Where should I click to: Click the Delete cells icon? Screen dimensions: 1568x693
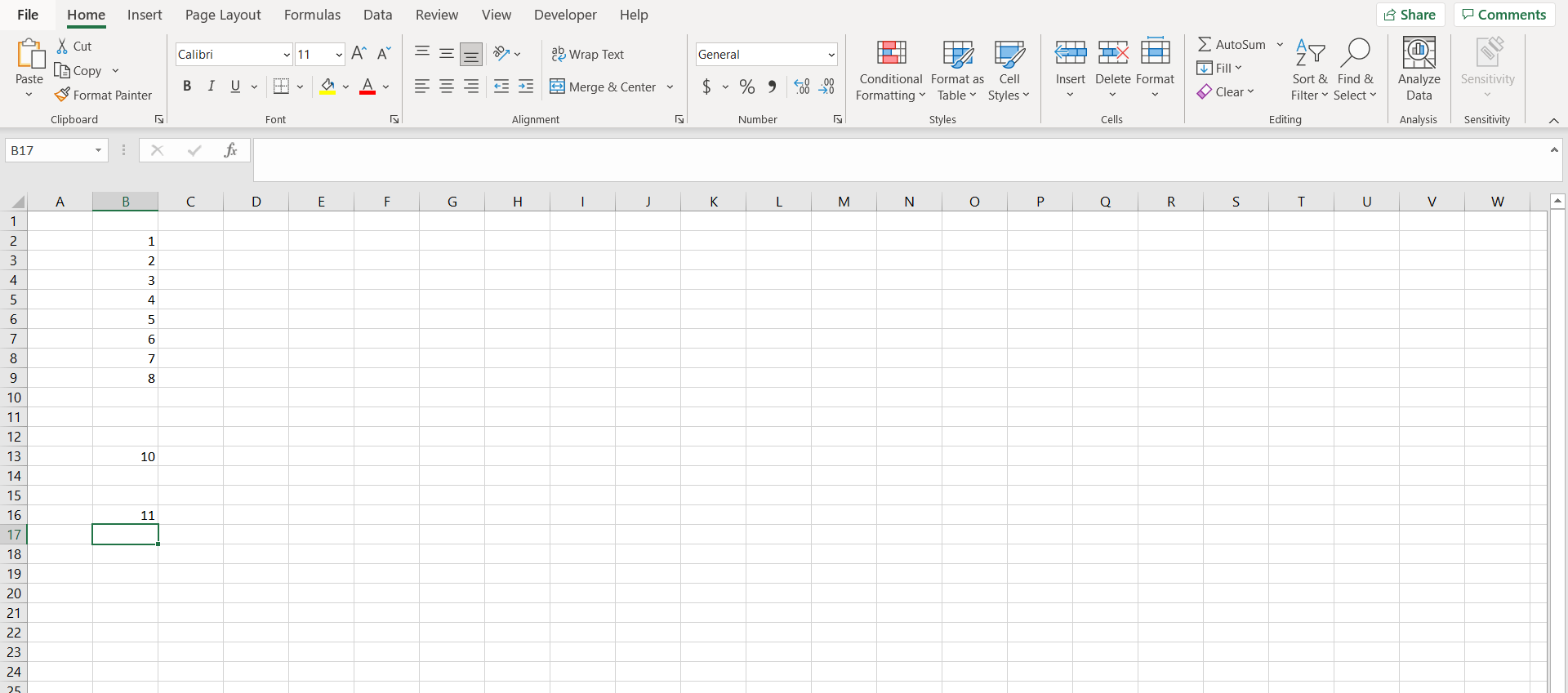tap(1112, 53)
